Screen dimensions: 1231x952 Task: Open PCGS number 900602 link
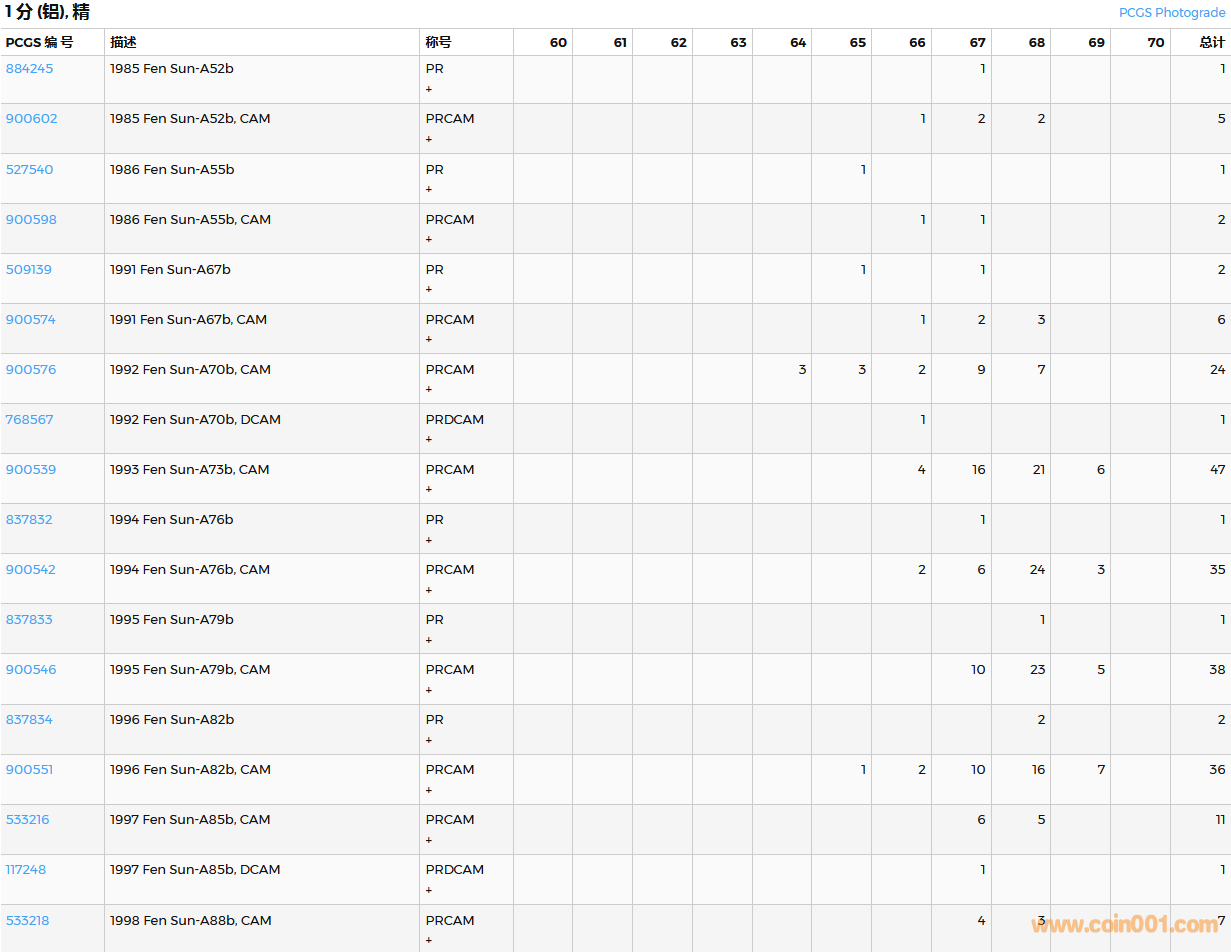[32, 119]
